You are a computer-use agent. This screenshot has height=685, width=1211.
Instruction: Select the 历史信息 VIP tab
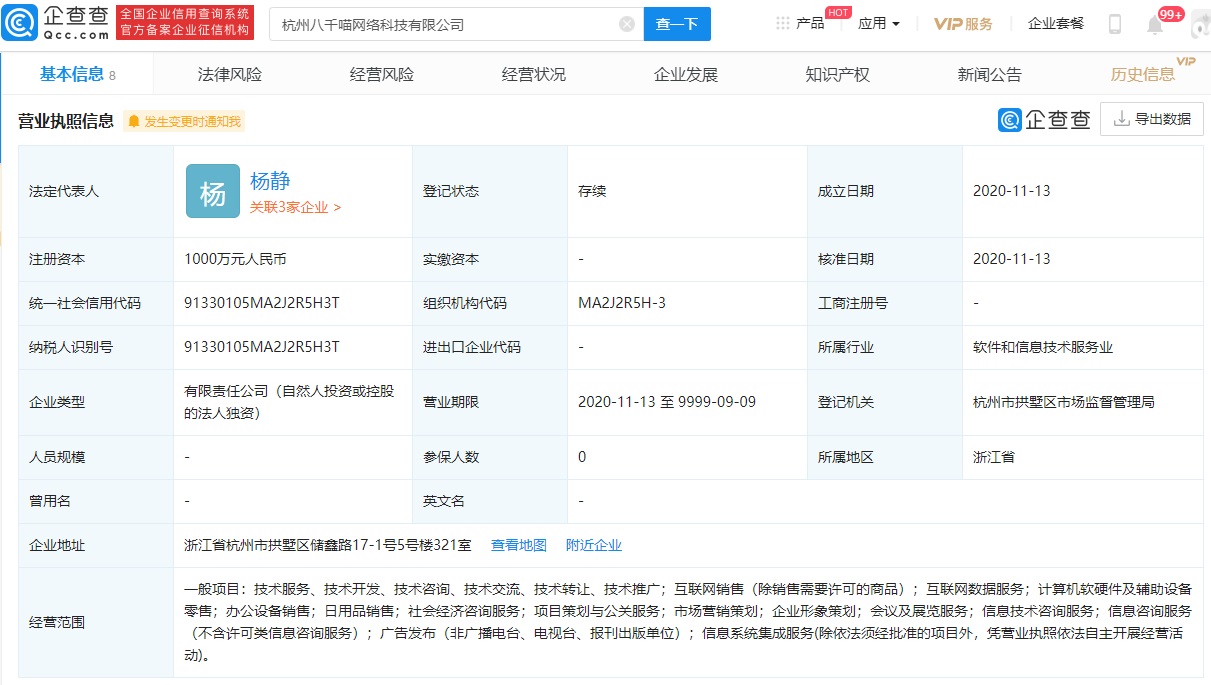tap(1143, 75)
